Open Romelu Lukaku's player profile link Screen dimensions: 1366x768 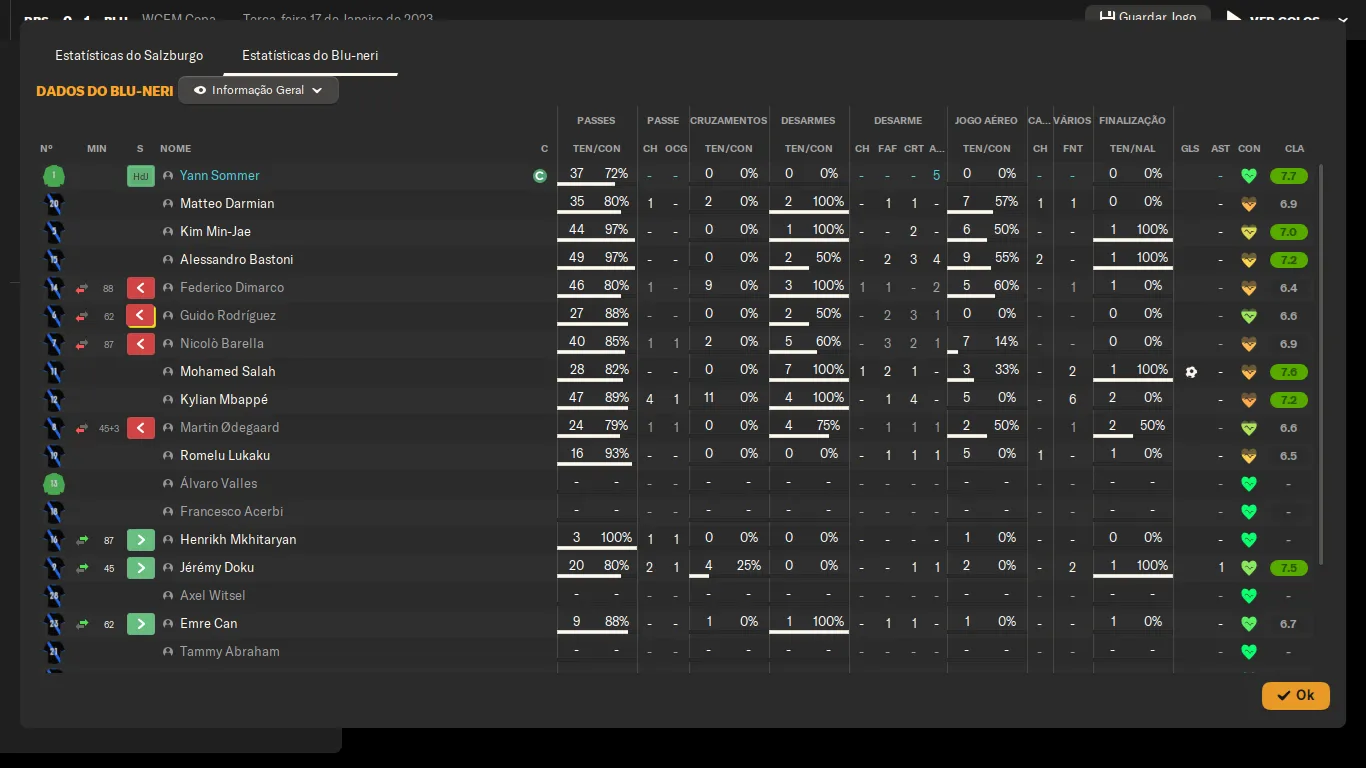tap(225, 456)
